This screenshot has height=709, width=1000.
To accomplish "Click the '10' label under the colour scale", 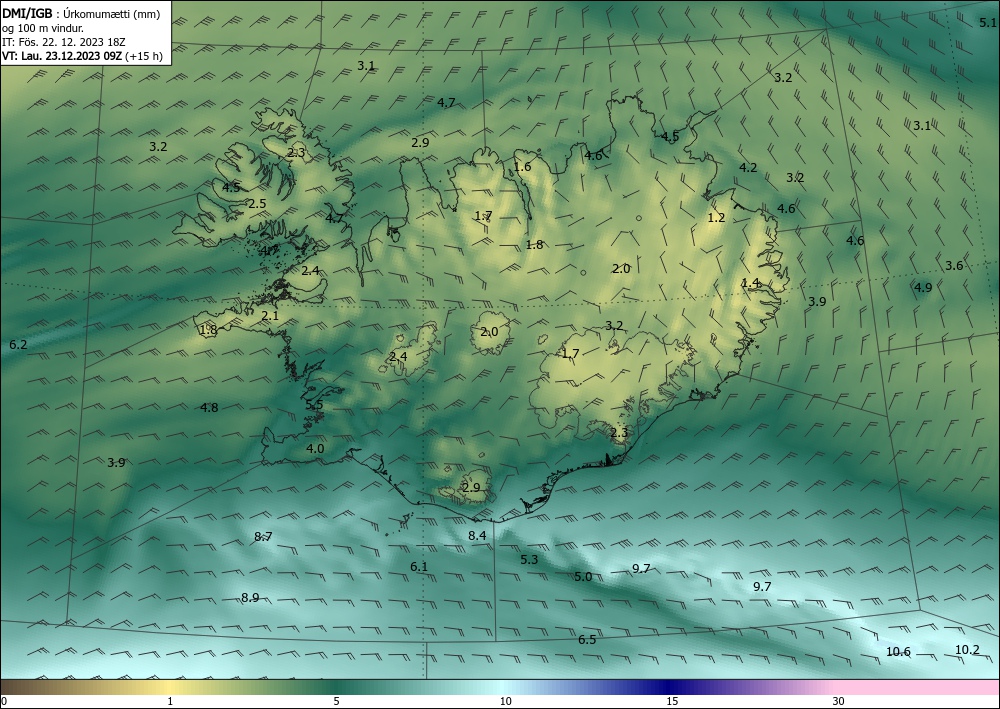I will click(x=506, y=702).
